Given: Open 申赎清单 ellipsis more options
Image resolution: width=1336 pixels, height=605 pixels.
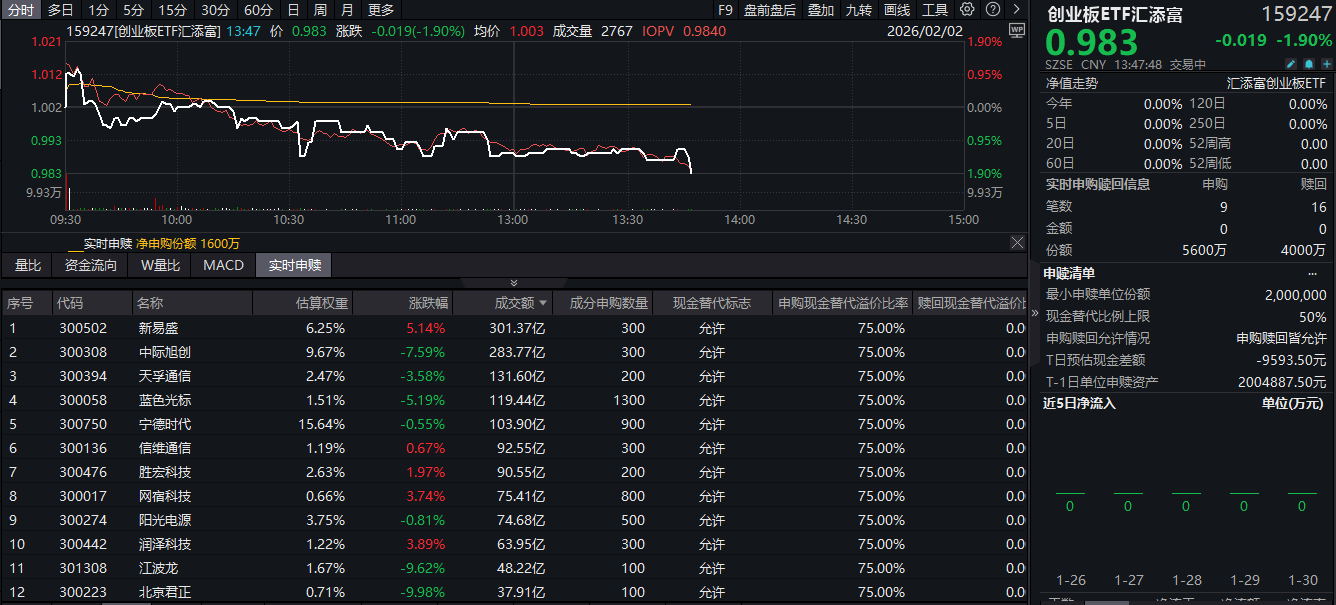Looking at the screenshot, I should pyautogui.click(x=1312, y=273).
